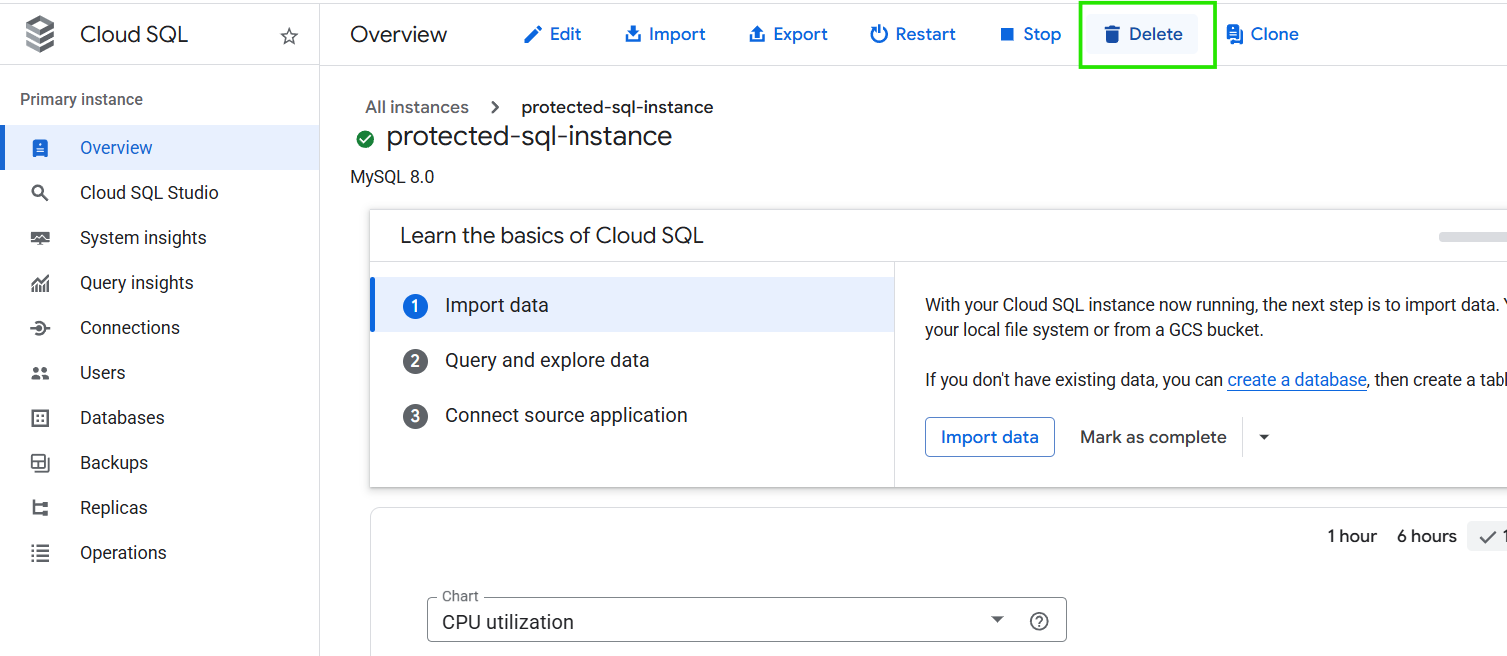This screenshot has height=656, width=1507.
Task: Navigate to All instances breadcrumb
Action: point(416,107)
